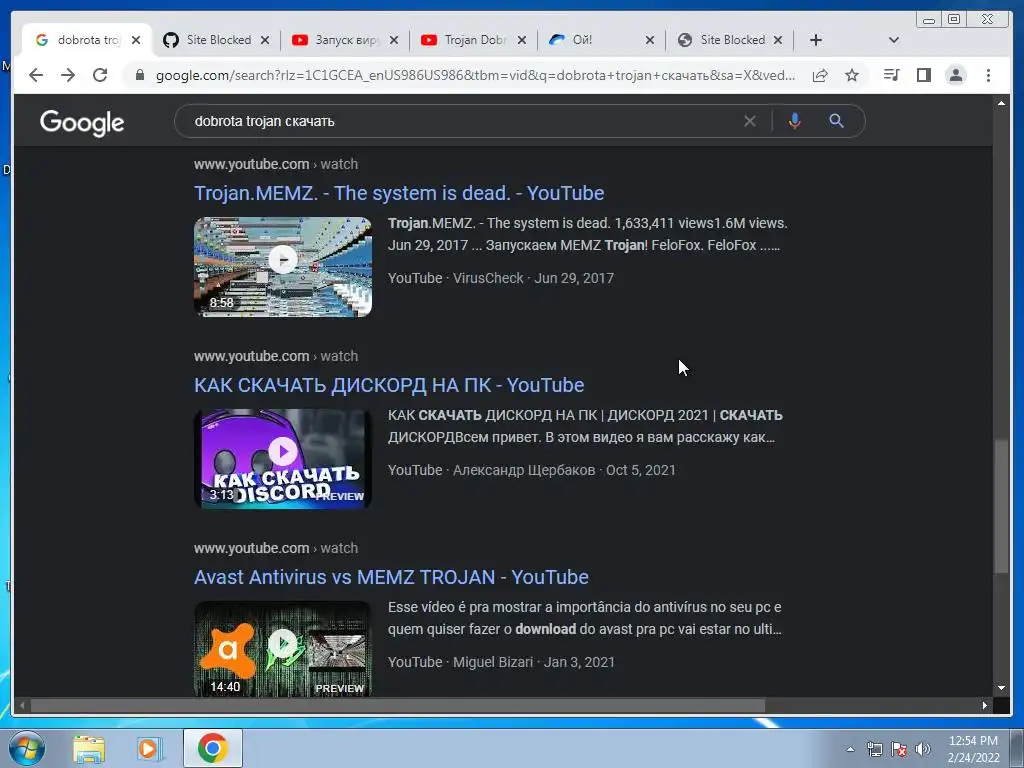
Task: Open the Chrome three-dot menu
Action: (988, 75)
